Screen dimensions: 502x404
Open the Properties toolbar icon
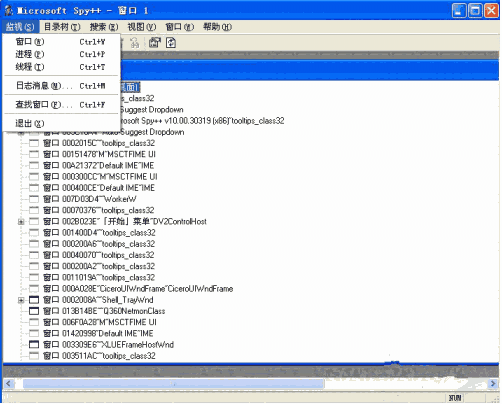pyautogui.click(x=154, y=43)
